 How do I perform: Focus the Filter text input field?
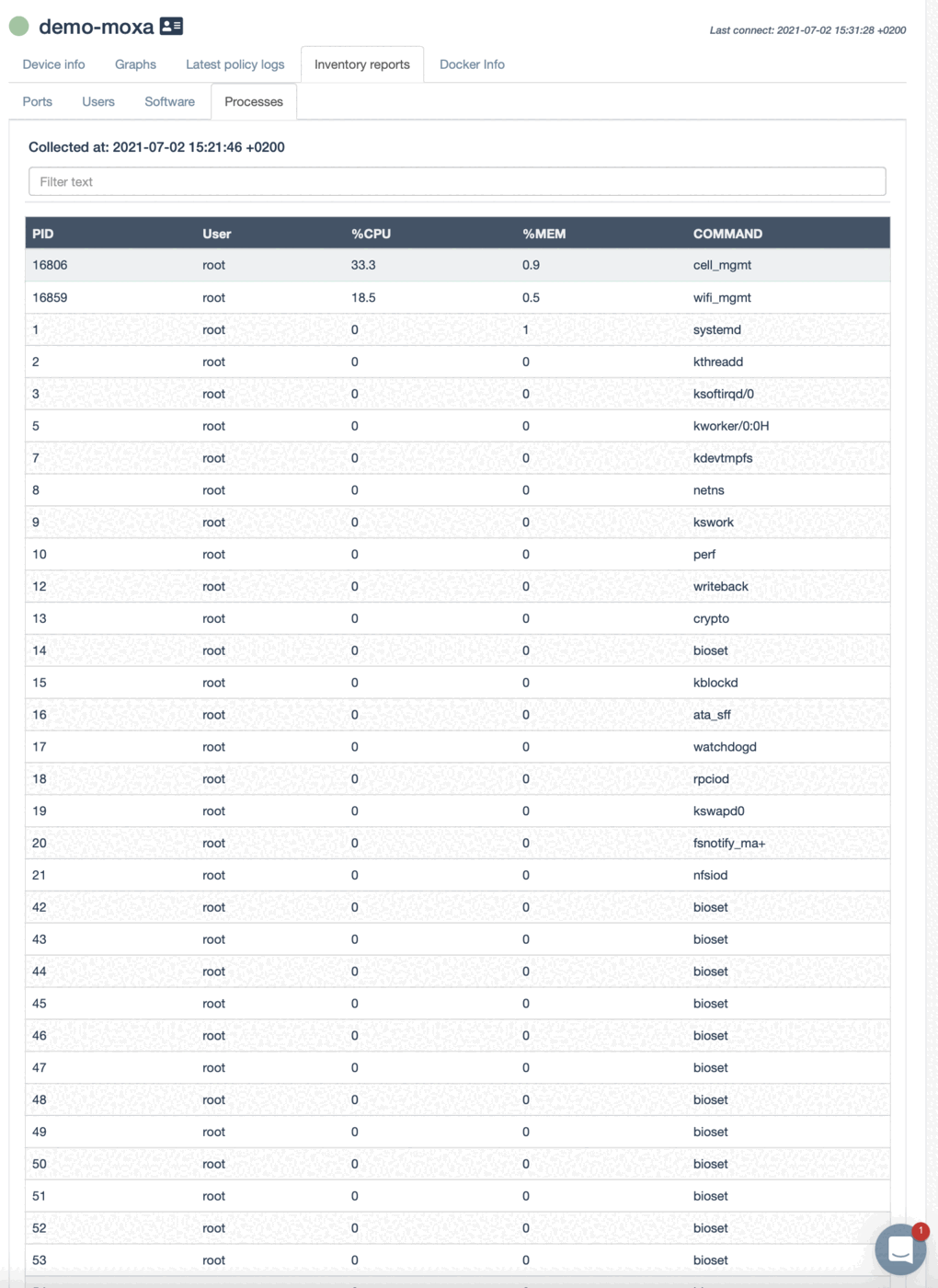click(x=457, y=181)
